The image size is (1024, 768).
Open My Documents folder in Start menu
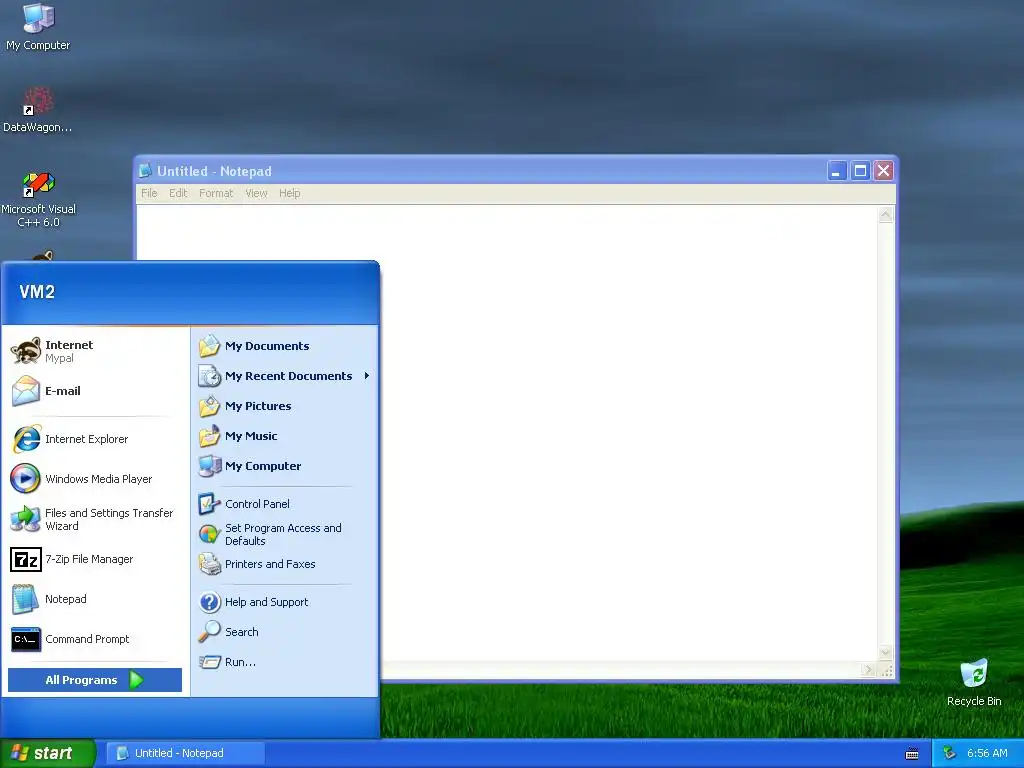pos(285,346)
